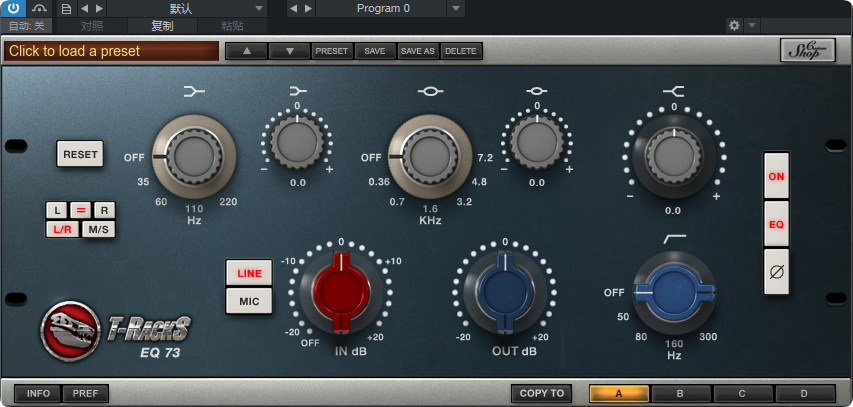Select LINE input mode
Viewport: 853px width, 407px height.
coord(249,273)
